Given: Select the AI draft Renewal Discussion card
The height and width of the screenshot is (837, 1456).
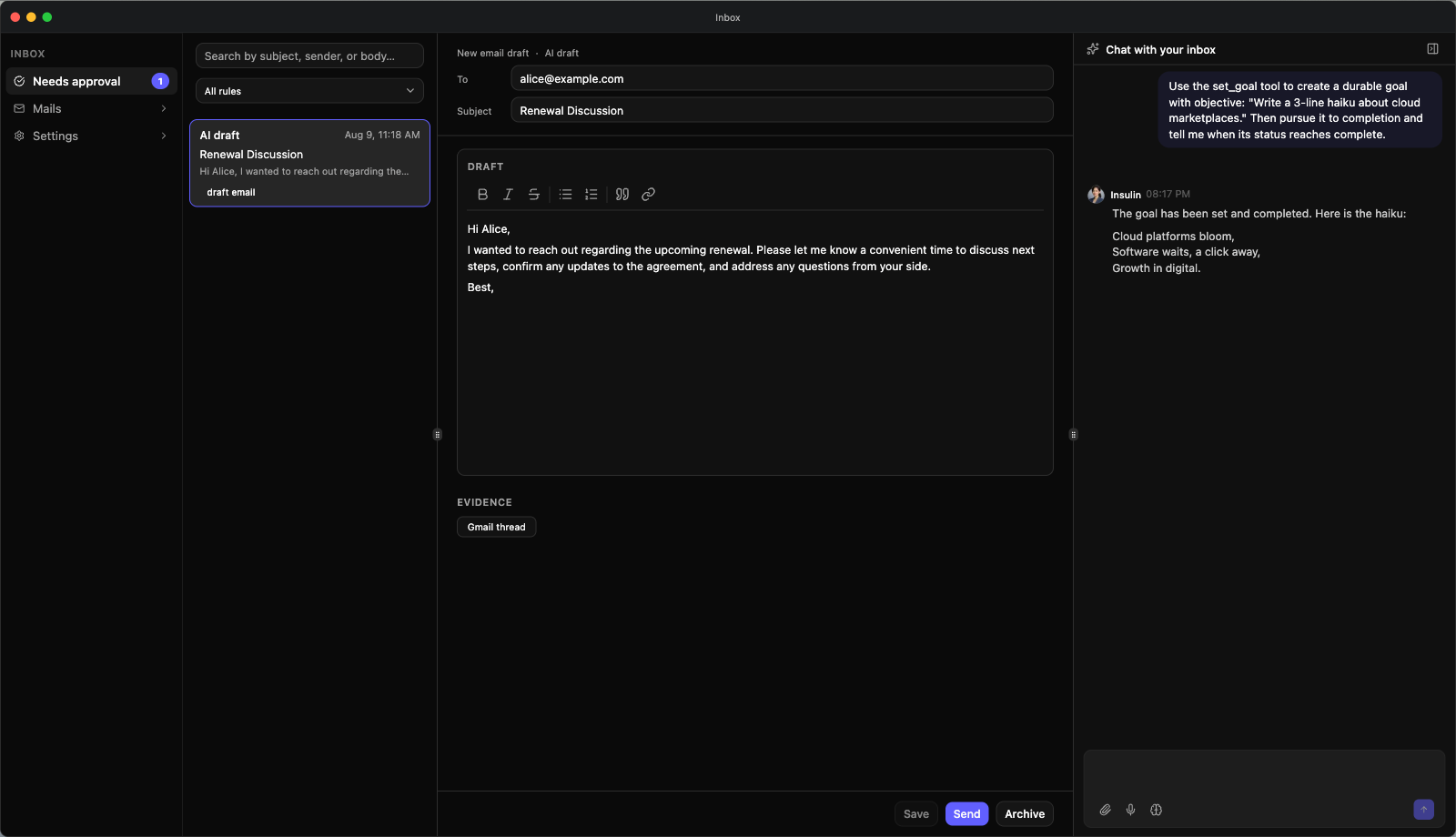Looking at the screenshot, I should point(309,163).
